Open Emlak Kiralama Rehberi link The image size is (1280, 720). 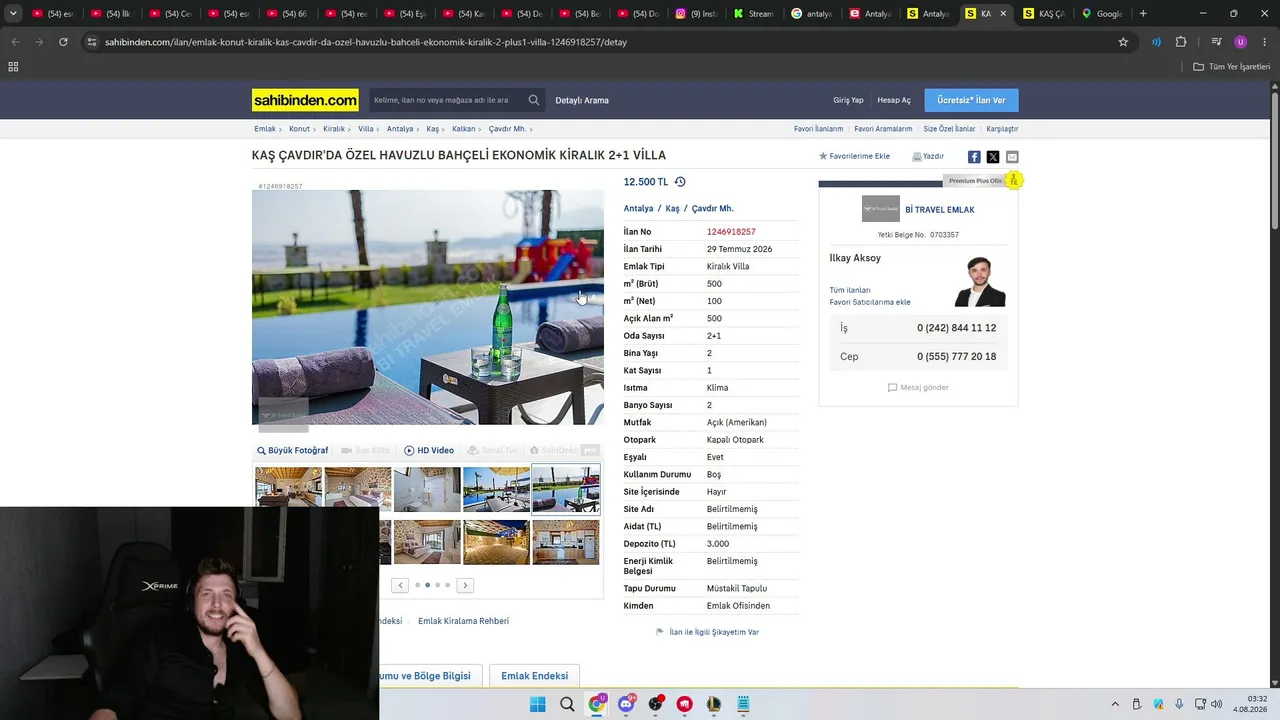[463, 621]
